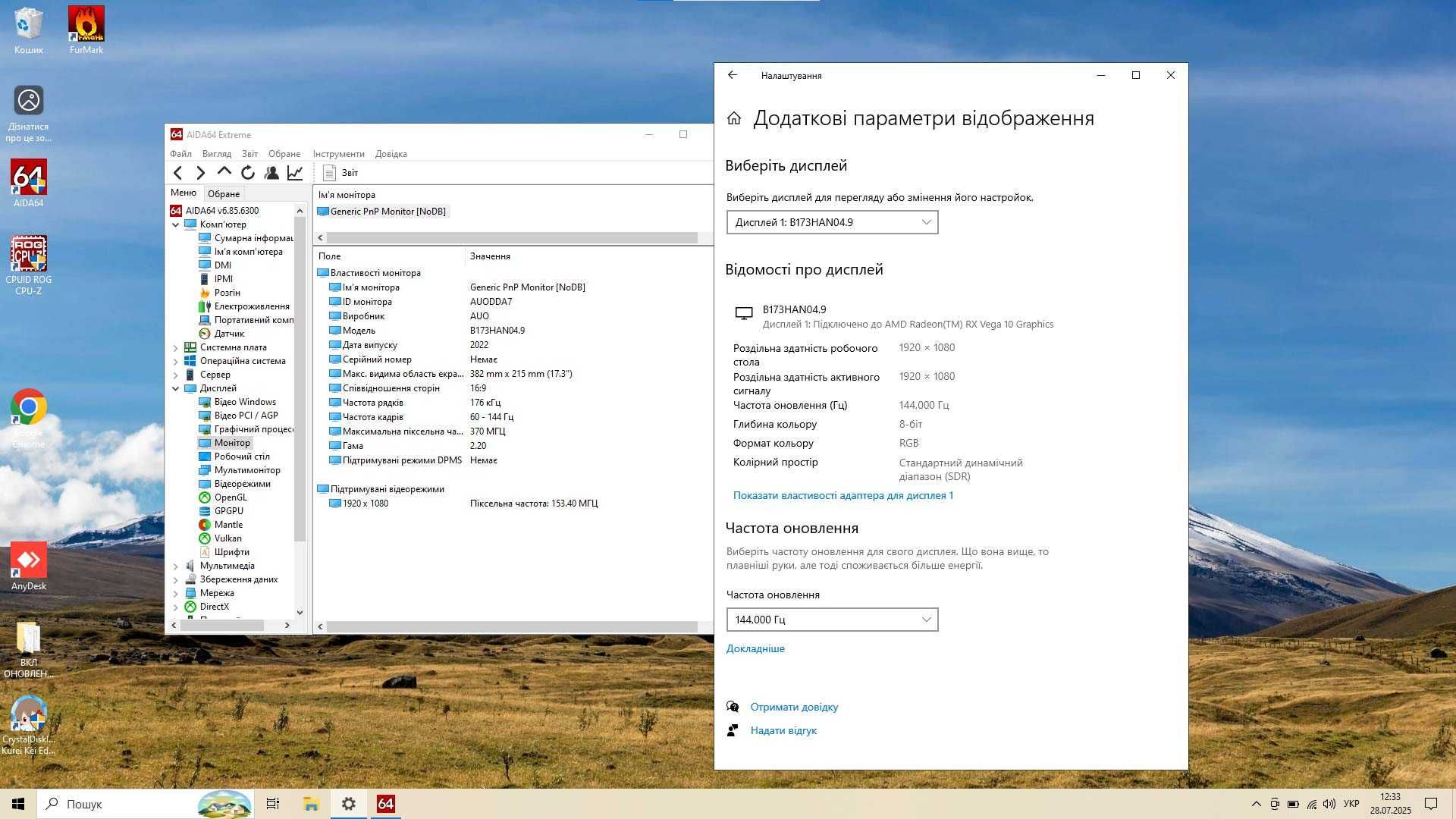Go forward with AIDA64 toolbar right arrow
The image size is (1456, 819).
tap(201, 173)
